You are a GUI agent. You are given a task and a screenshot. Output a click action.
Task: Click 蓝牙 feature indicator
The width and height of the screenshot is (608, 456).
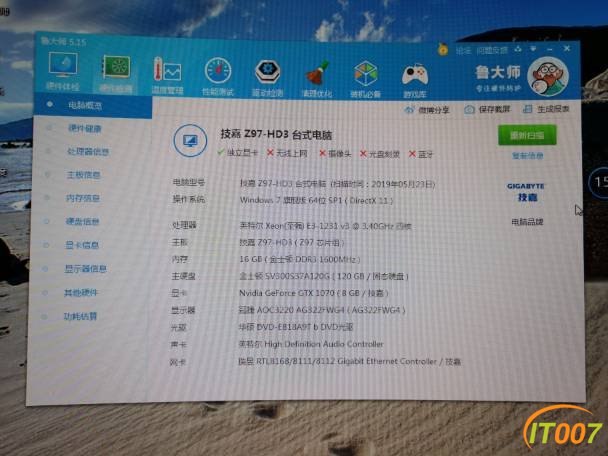tap(421, 154)
